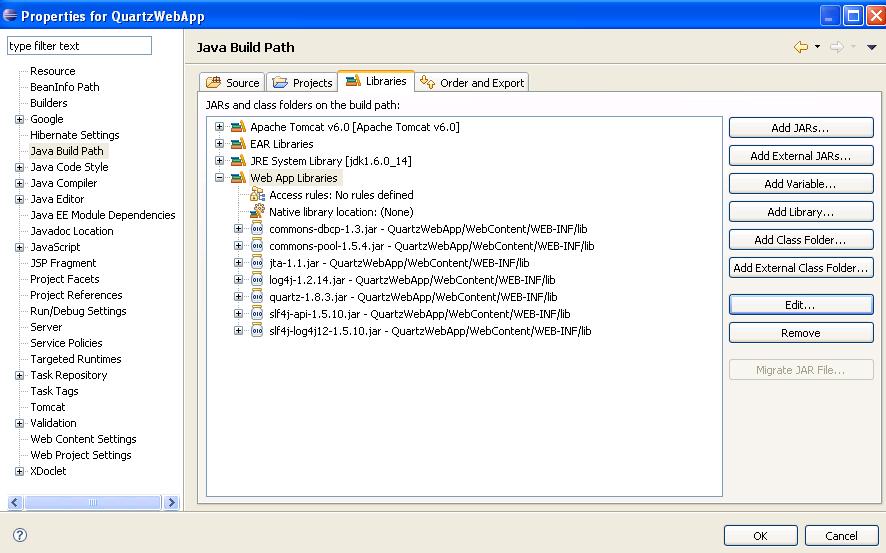The height and width of the screenshot is (553, 886).
Task: Expand the Task Repository node
Action: tap(19, 375)
